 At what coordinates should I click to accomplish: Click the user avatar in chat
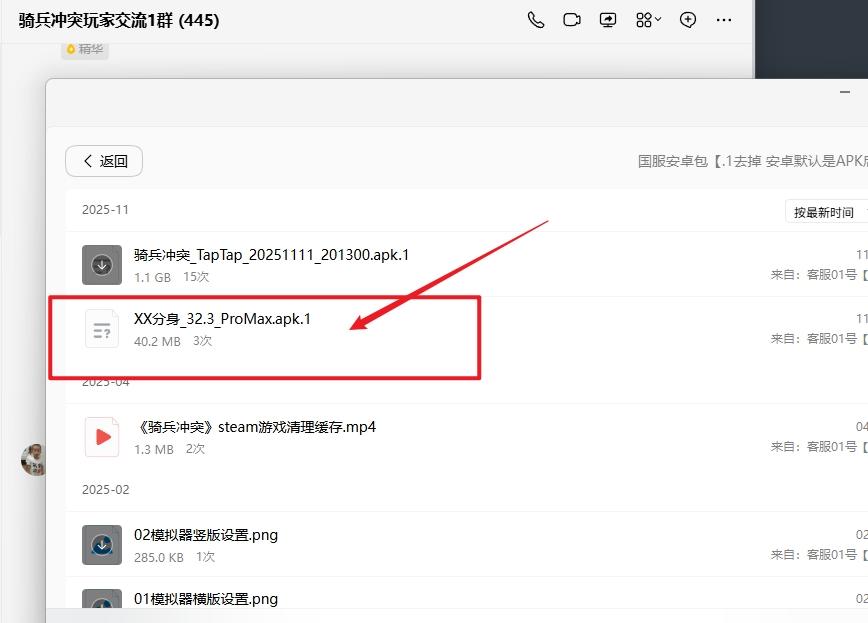(x=34, y=459)
